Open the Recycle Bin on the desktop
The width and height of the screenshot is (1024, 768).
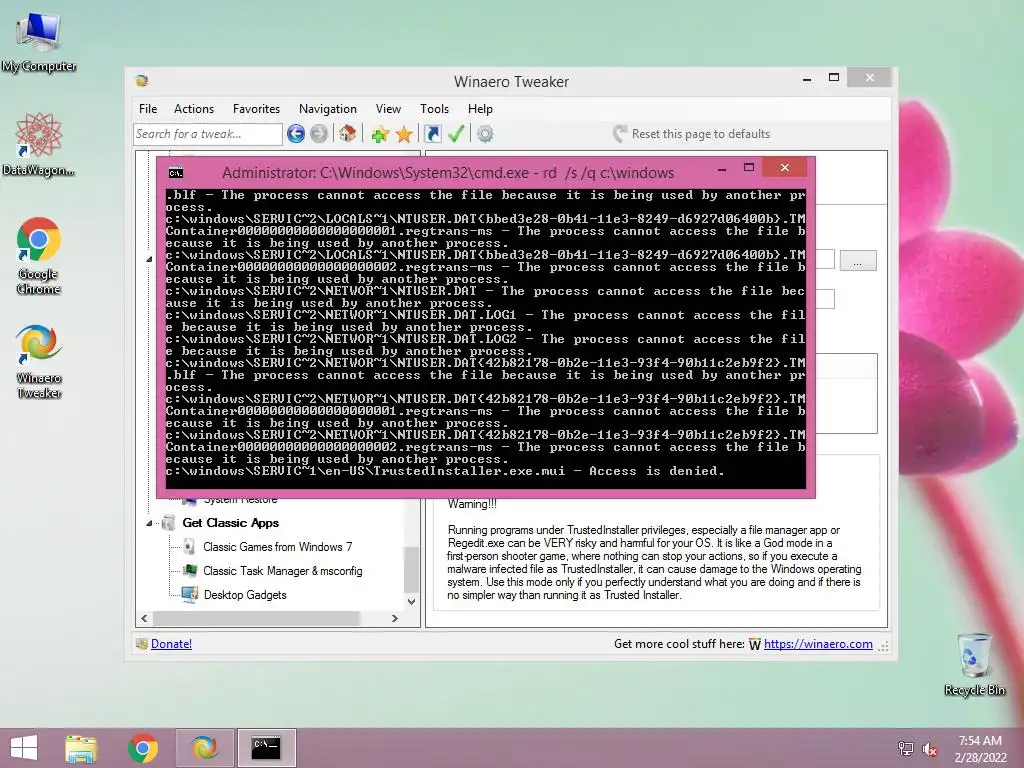(974, 664)
